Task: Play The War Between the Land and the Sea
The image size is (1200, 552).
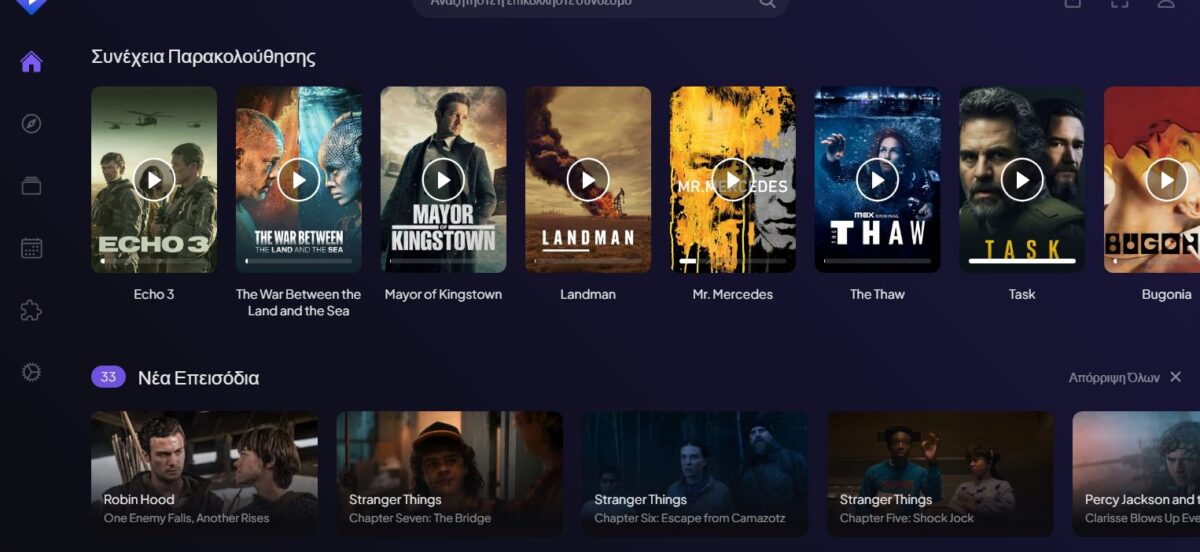Action: (298, 180)
